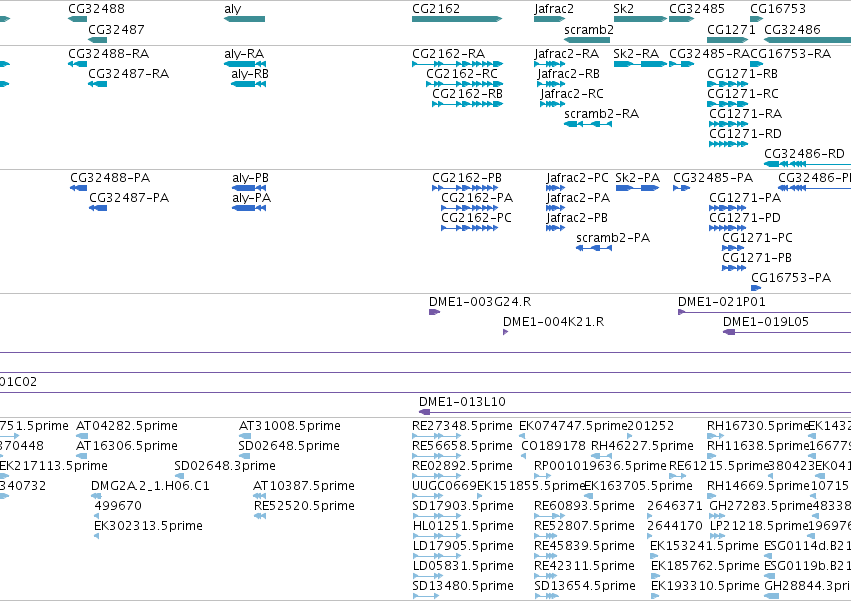The width and height of the screenshot is (851, 601).
Task: Select transcript label CG2162-RC
Action: click(462, 74)
